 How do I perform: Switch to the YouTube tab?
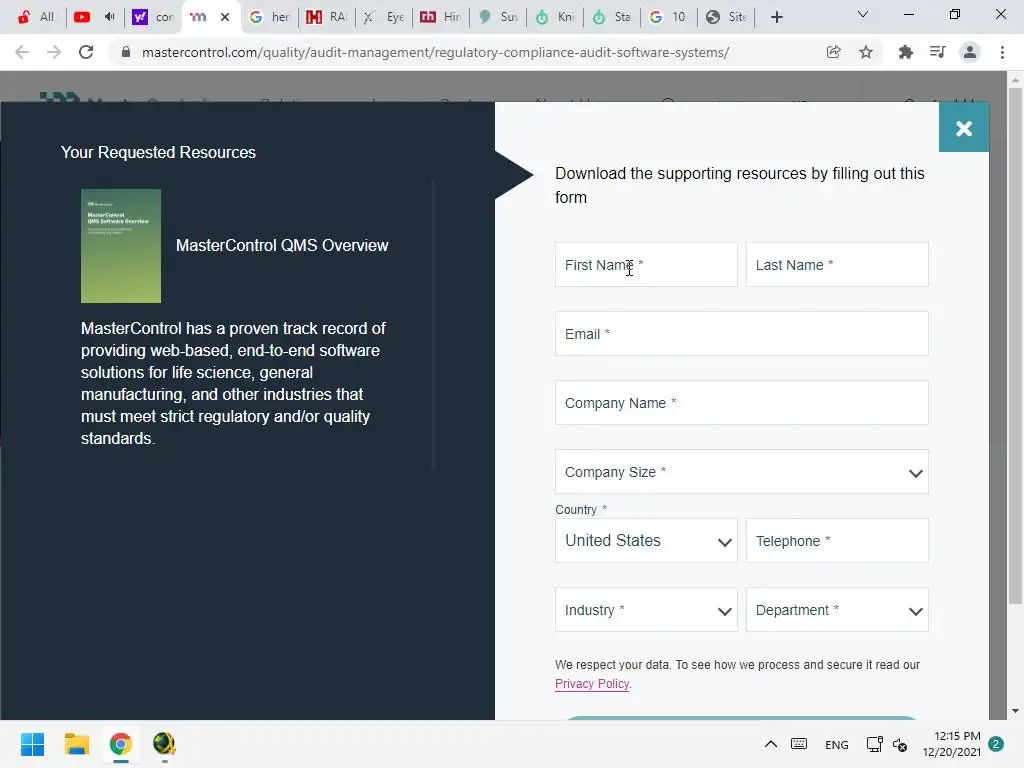point(82,17)
